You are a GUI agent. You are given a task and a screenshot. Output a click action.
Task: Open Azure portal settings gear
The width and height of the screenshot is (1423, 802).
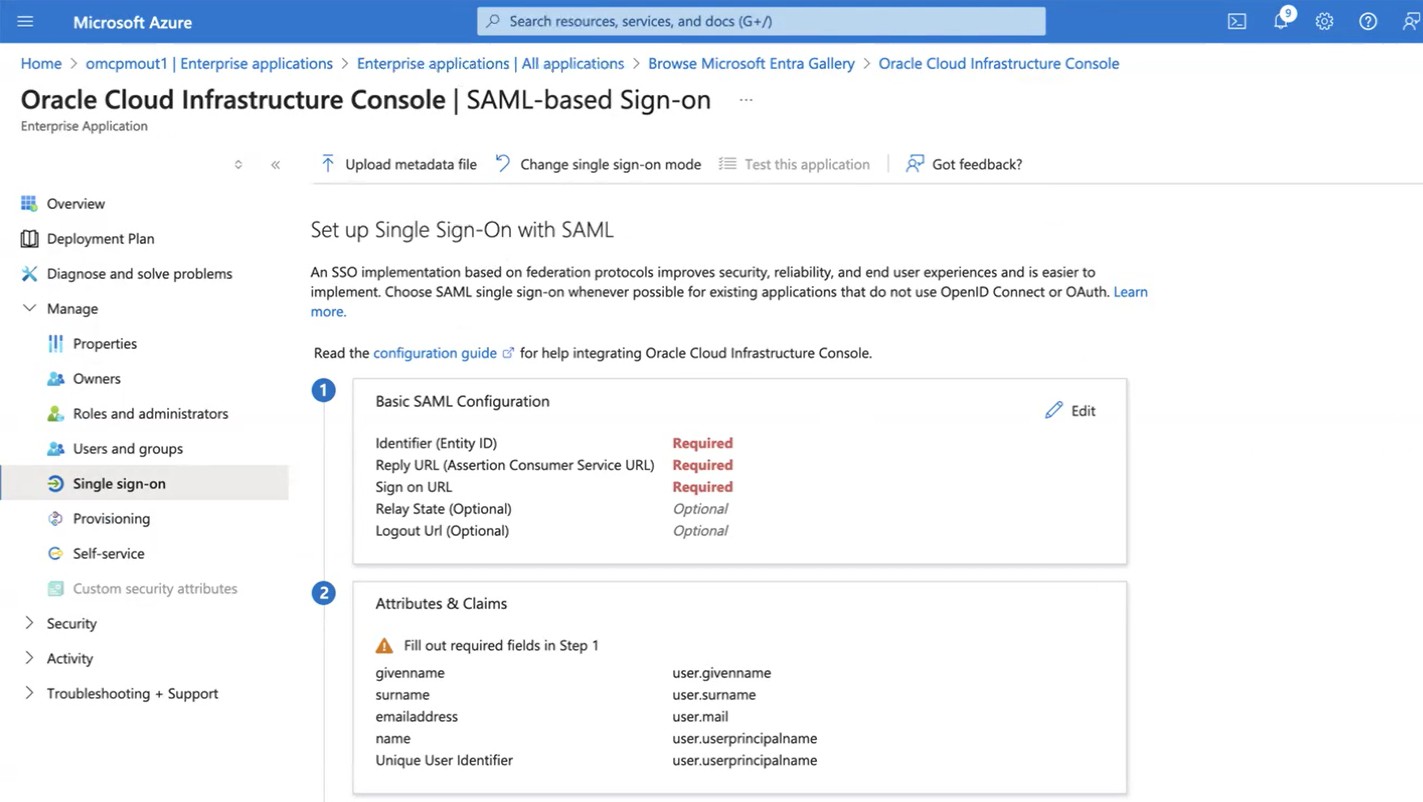coord(1324,21)
